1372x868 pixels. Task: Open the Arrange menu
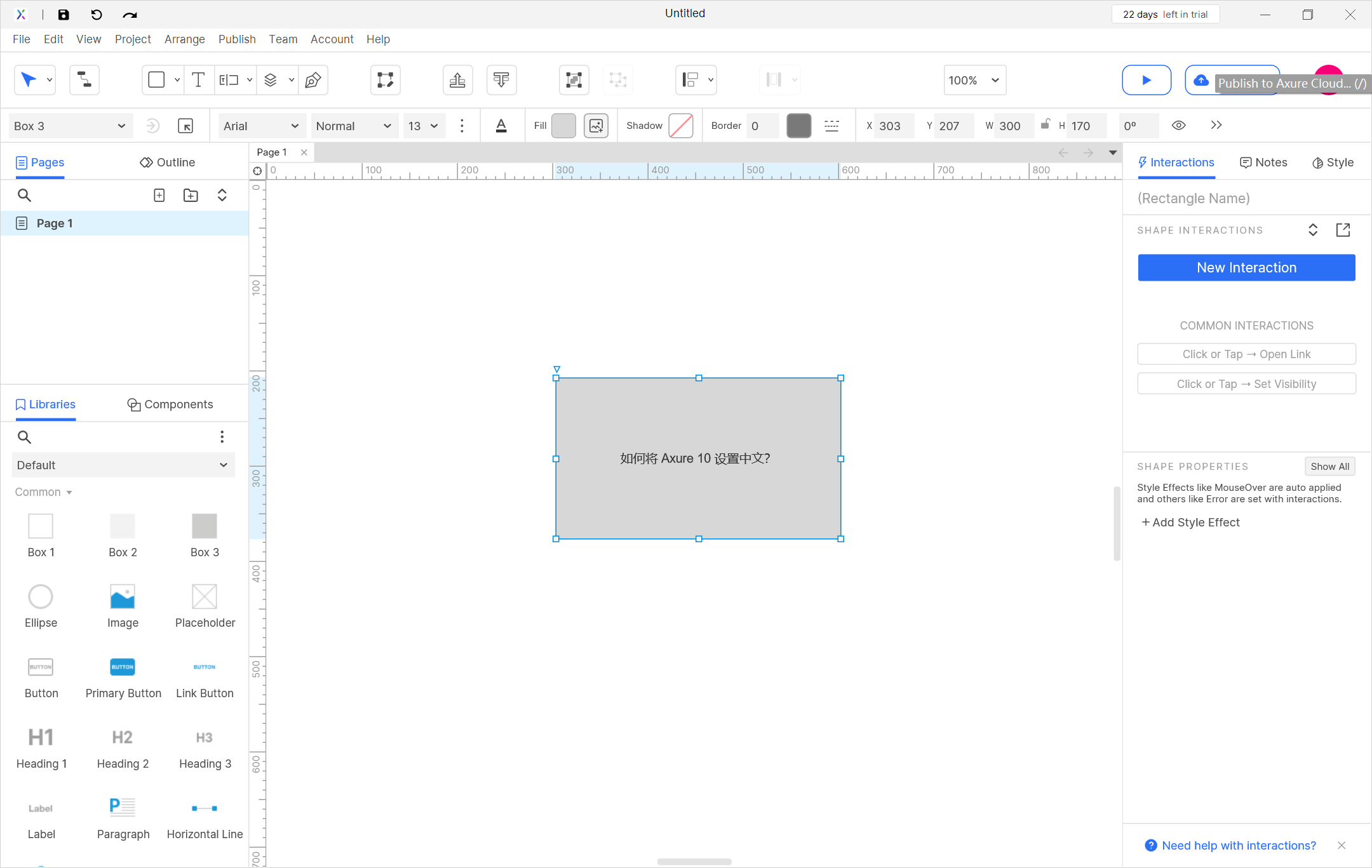click(185, 39)
